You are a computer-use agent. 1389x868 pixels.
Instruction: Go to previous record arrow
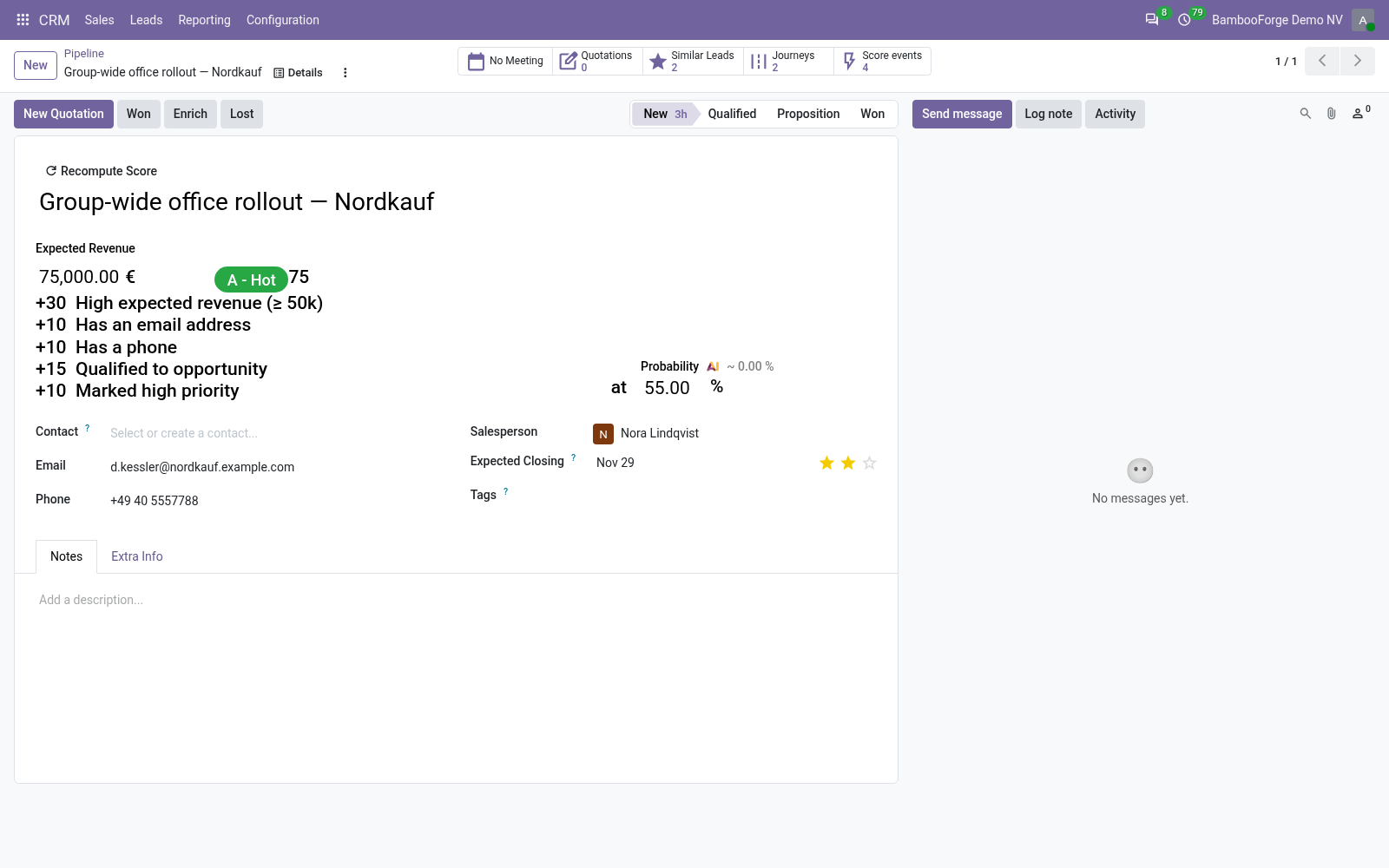pyautogui.click(x=1322, y=61)
